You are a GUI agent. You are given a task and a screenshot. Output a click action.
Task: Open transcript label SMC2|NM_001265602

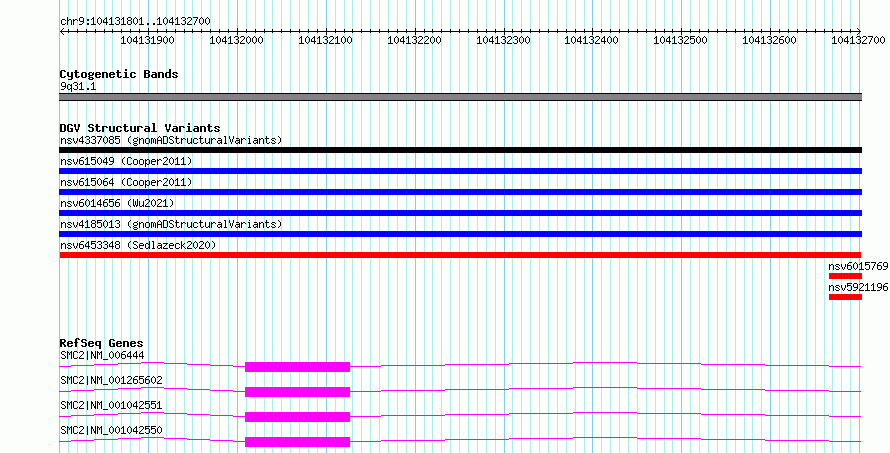tap(111, 380)
